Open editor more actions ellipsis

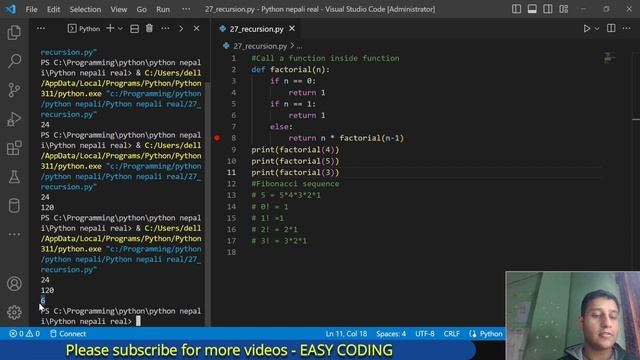627,28
